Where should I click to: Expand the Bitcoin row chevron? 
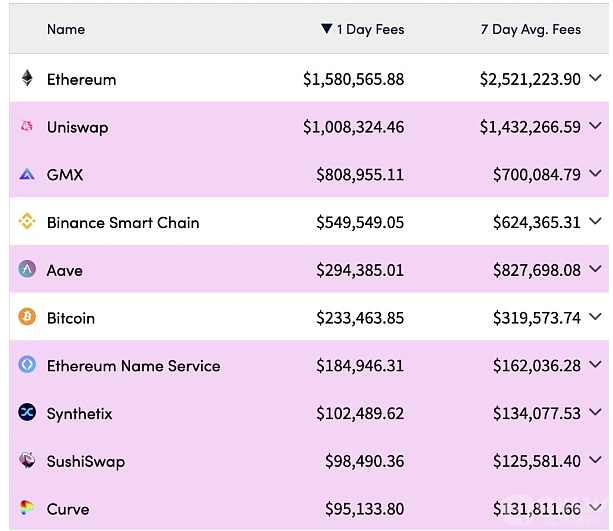click(x=595, y=316)
